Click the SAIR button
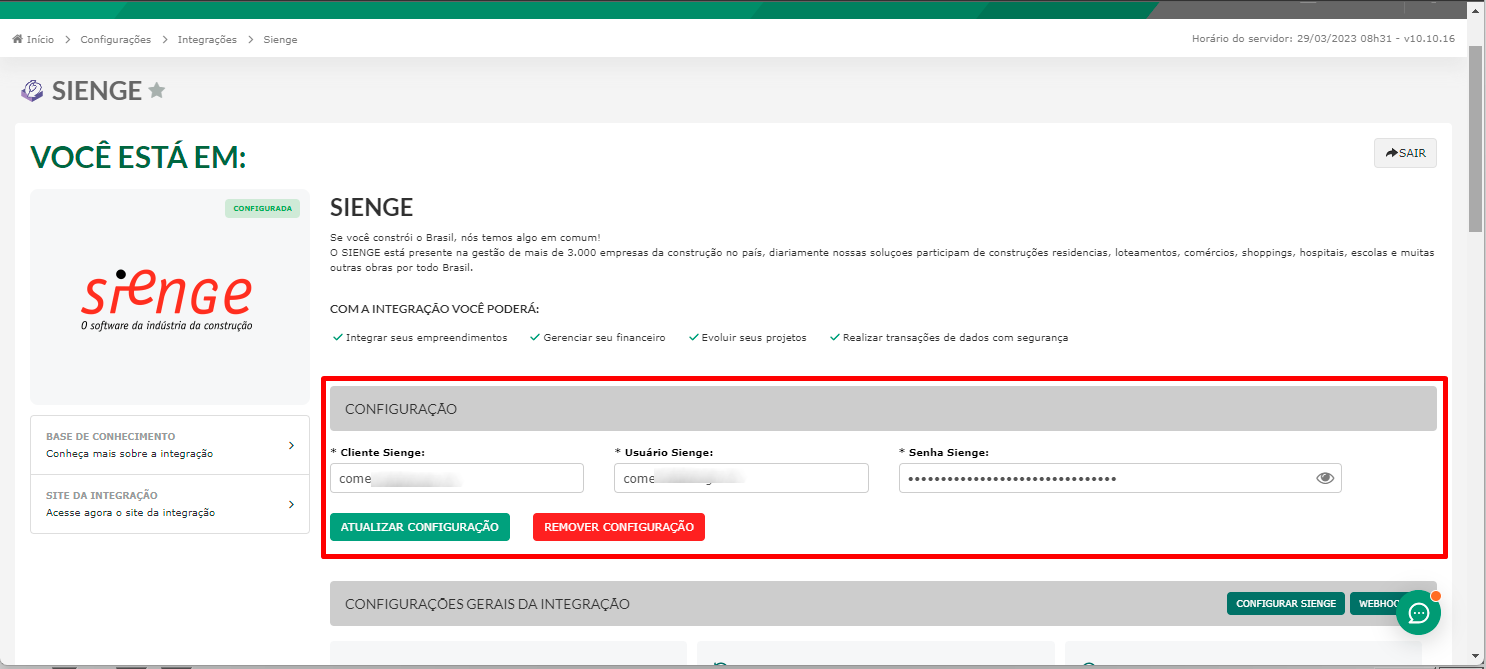This screenshot has width=1486, height=669. point(1405,153)
